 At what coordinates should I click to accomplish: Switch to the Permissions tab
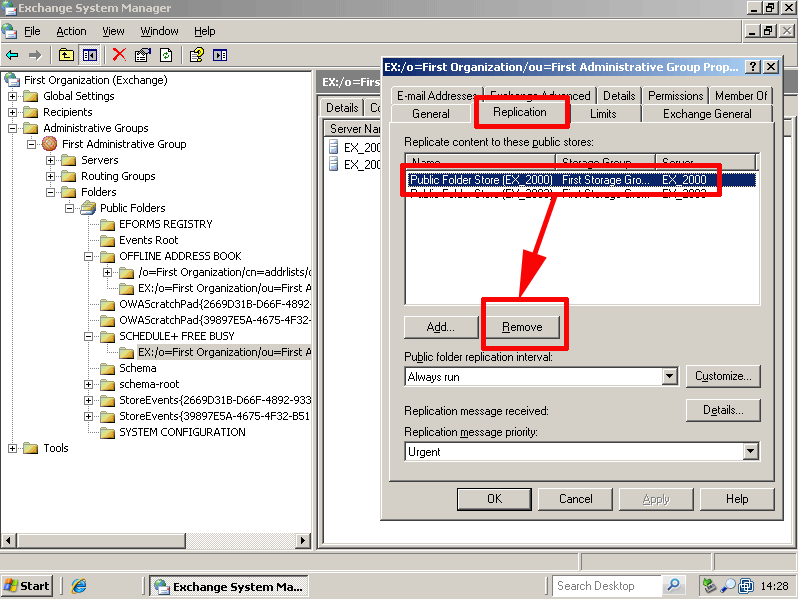click(675, 96)
